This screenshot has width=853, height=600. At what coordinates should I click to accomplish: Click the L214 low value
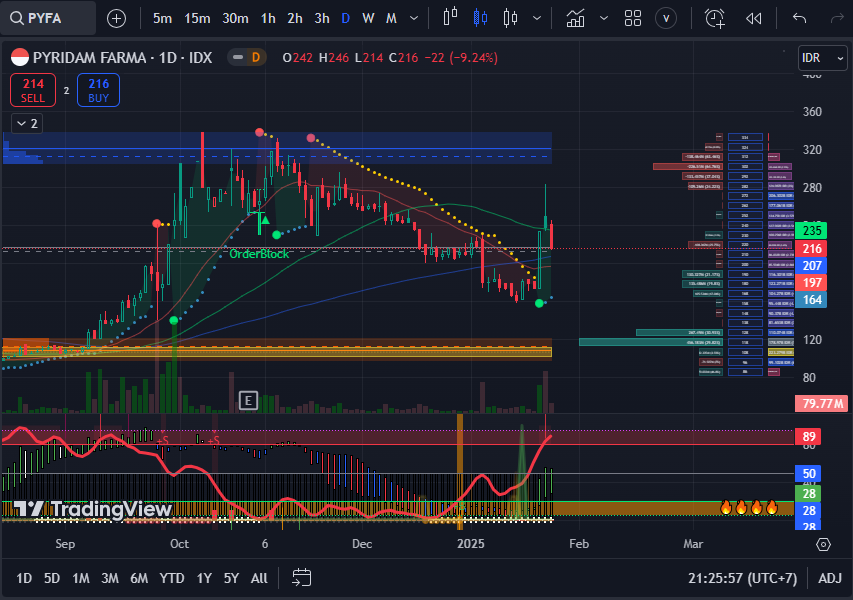[x=369, y=58]
